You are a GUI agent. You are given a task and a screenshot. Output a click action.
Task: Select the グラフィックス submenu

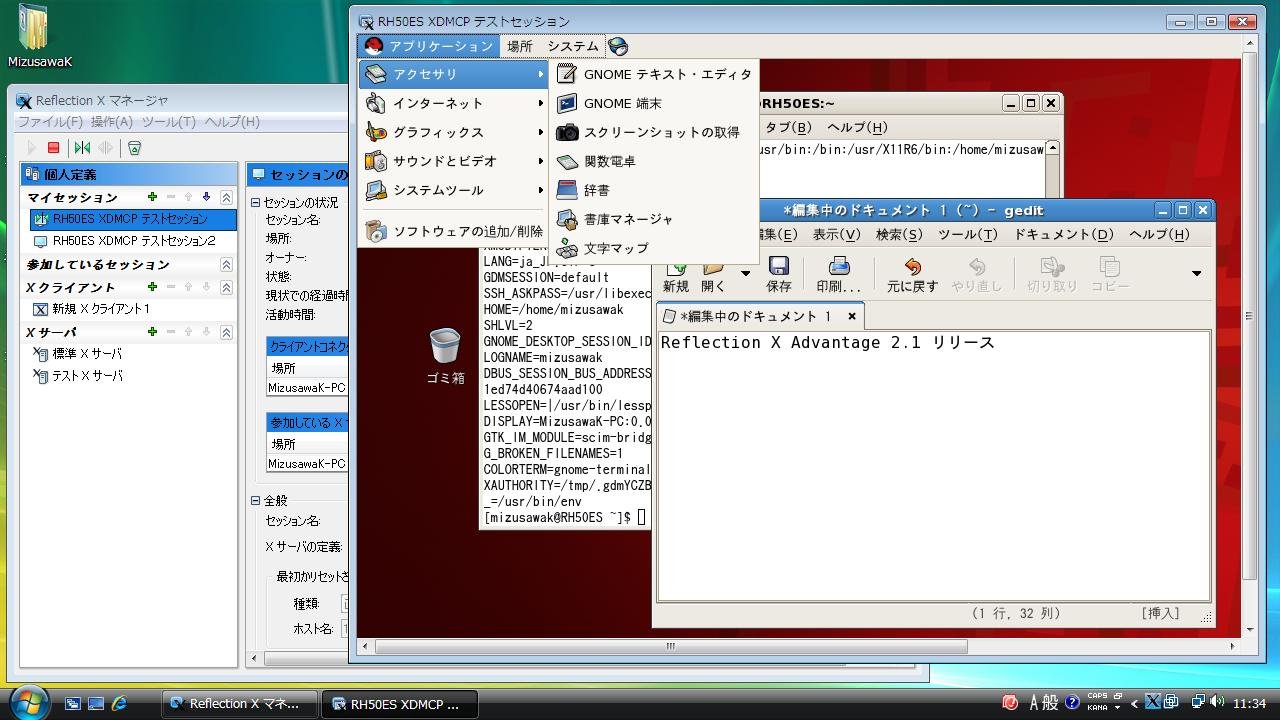pos(454,132)
